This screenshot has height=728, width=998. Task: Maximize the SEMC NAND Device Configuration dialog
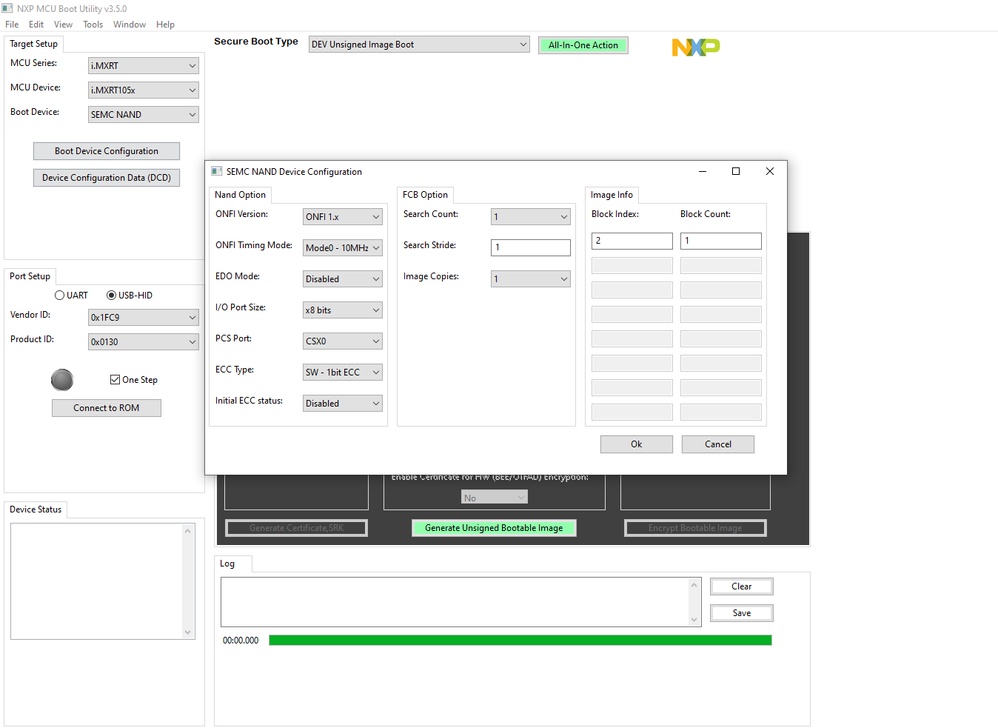click(736, 171)
